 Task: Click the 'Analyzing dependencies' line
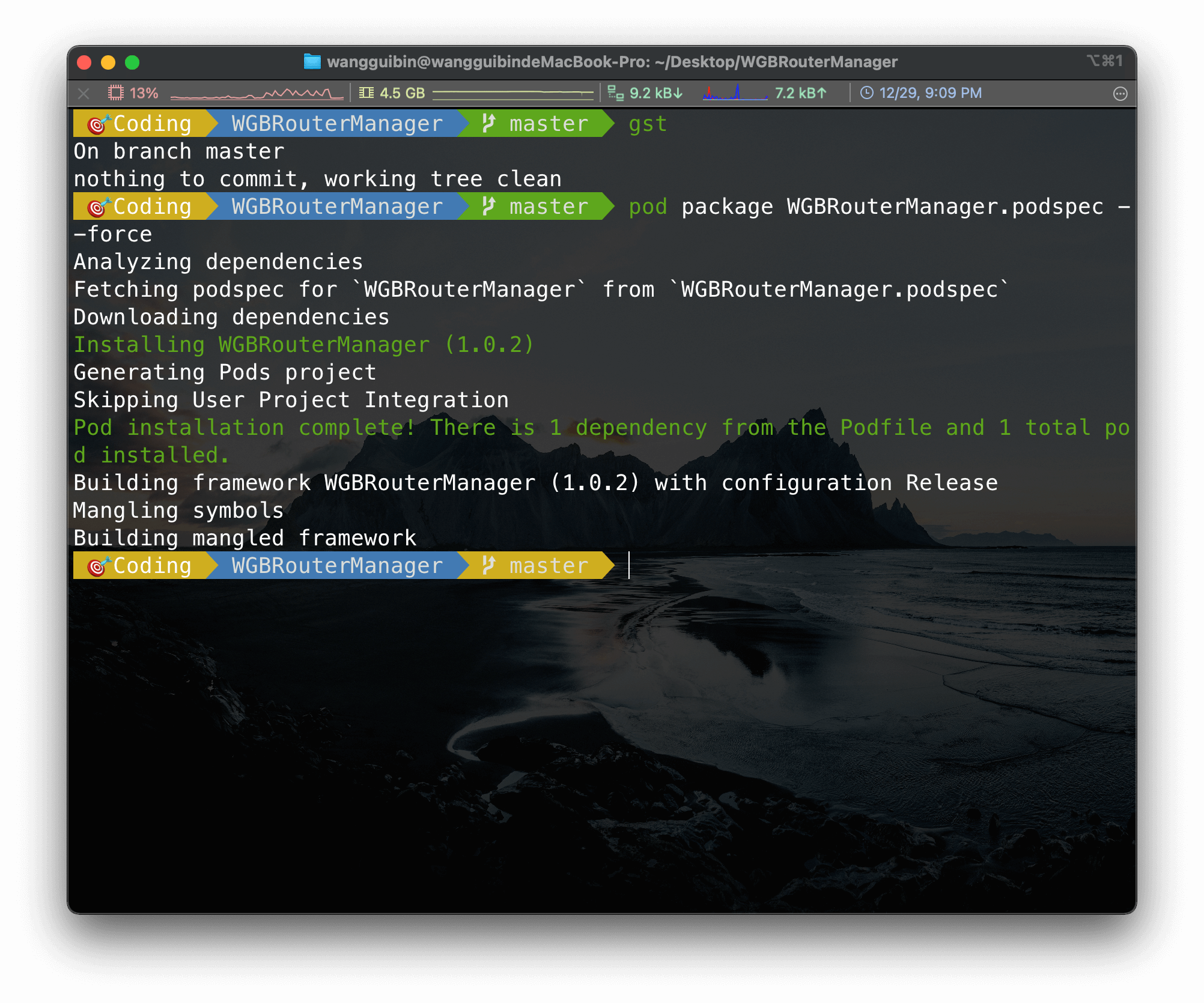[x=218, y=262]
